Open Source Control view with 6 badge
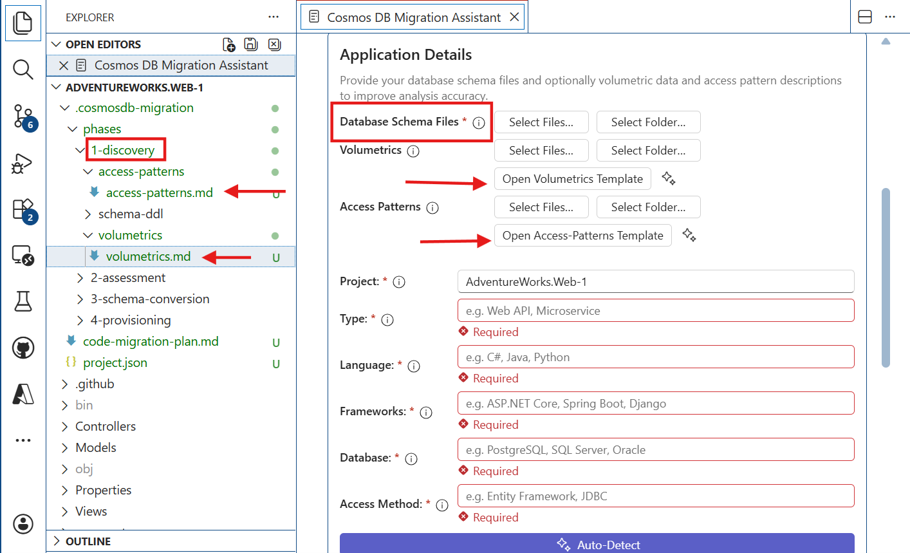 point(24,117)
